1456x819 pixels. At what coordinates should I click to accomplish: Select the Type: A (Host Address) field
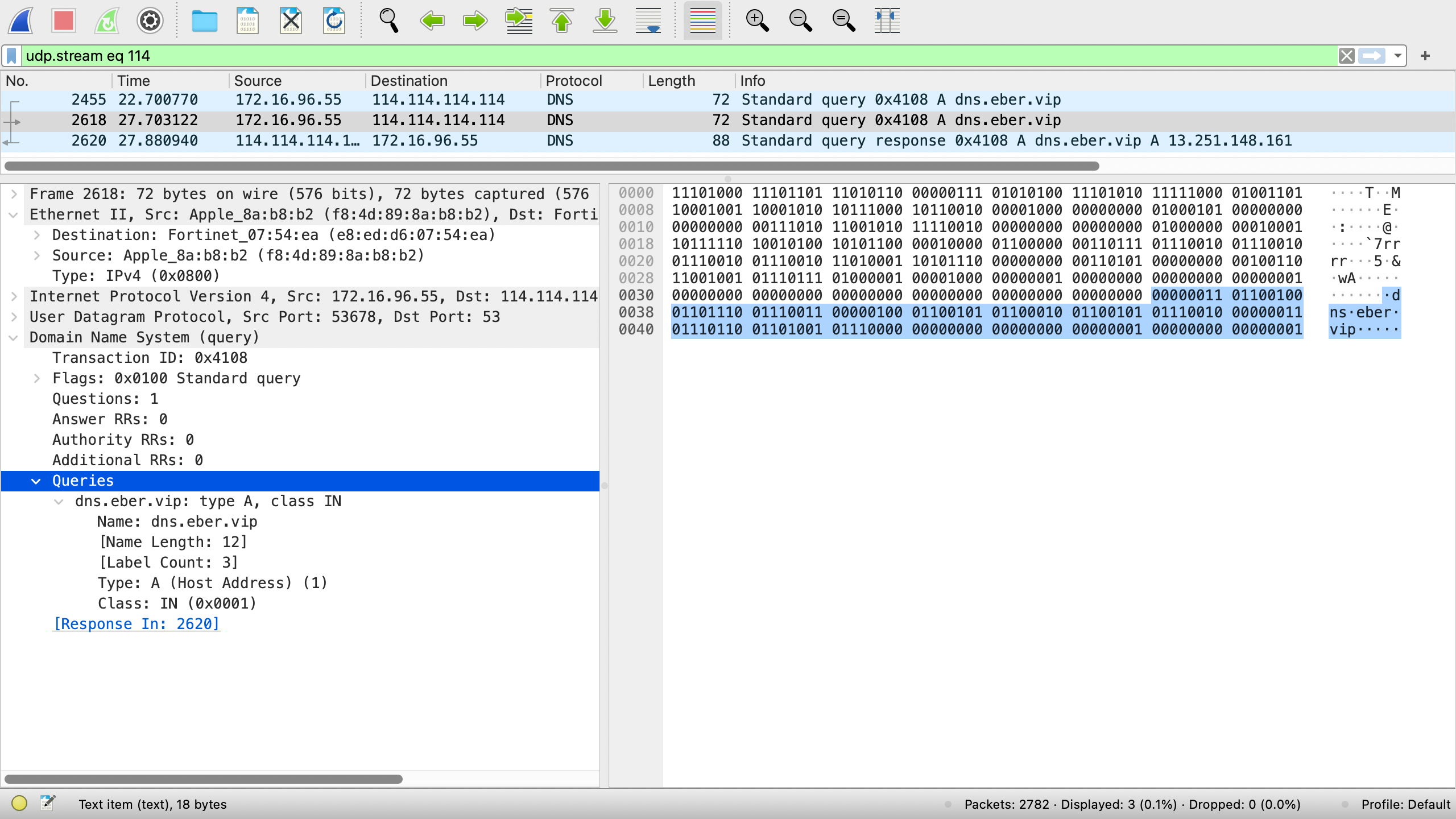coord(213,583)
